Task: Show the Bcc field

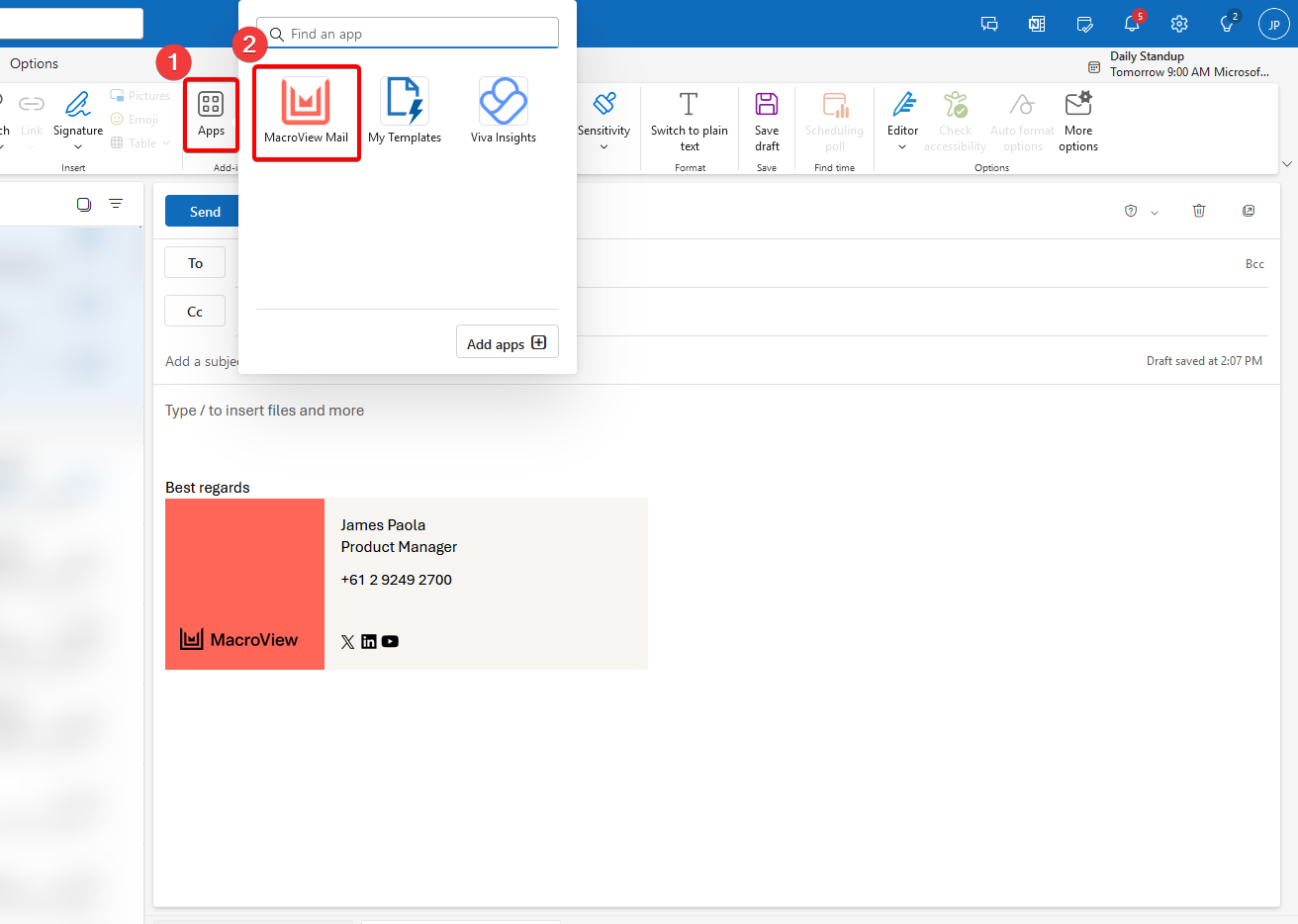Action: pyautogui.click(x=1254, y=264)
